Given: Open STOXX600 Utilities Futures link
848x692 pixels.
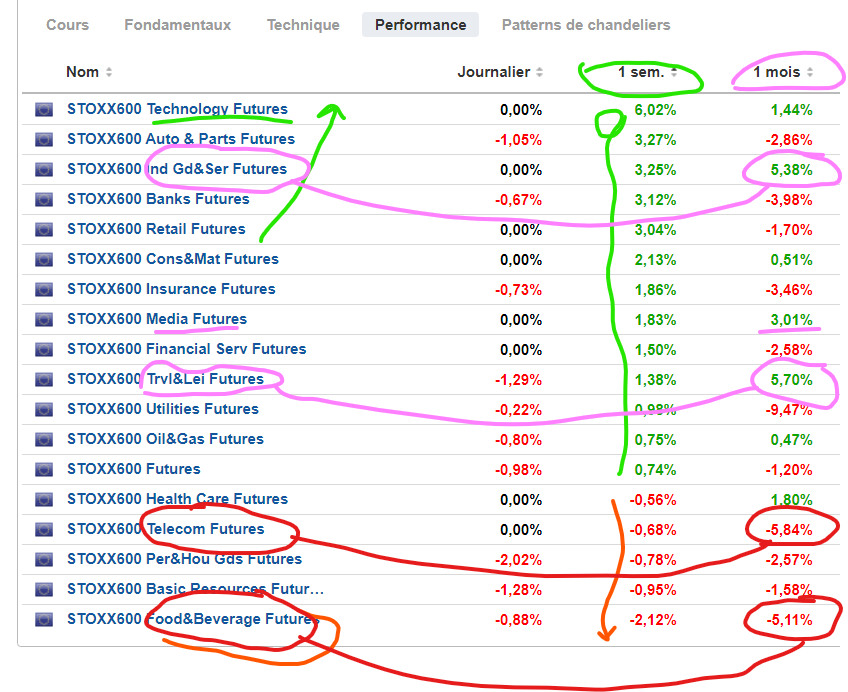Looking at the screenshot, I should tap(163, 409).
